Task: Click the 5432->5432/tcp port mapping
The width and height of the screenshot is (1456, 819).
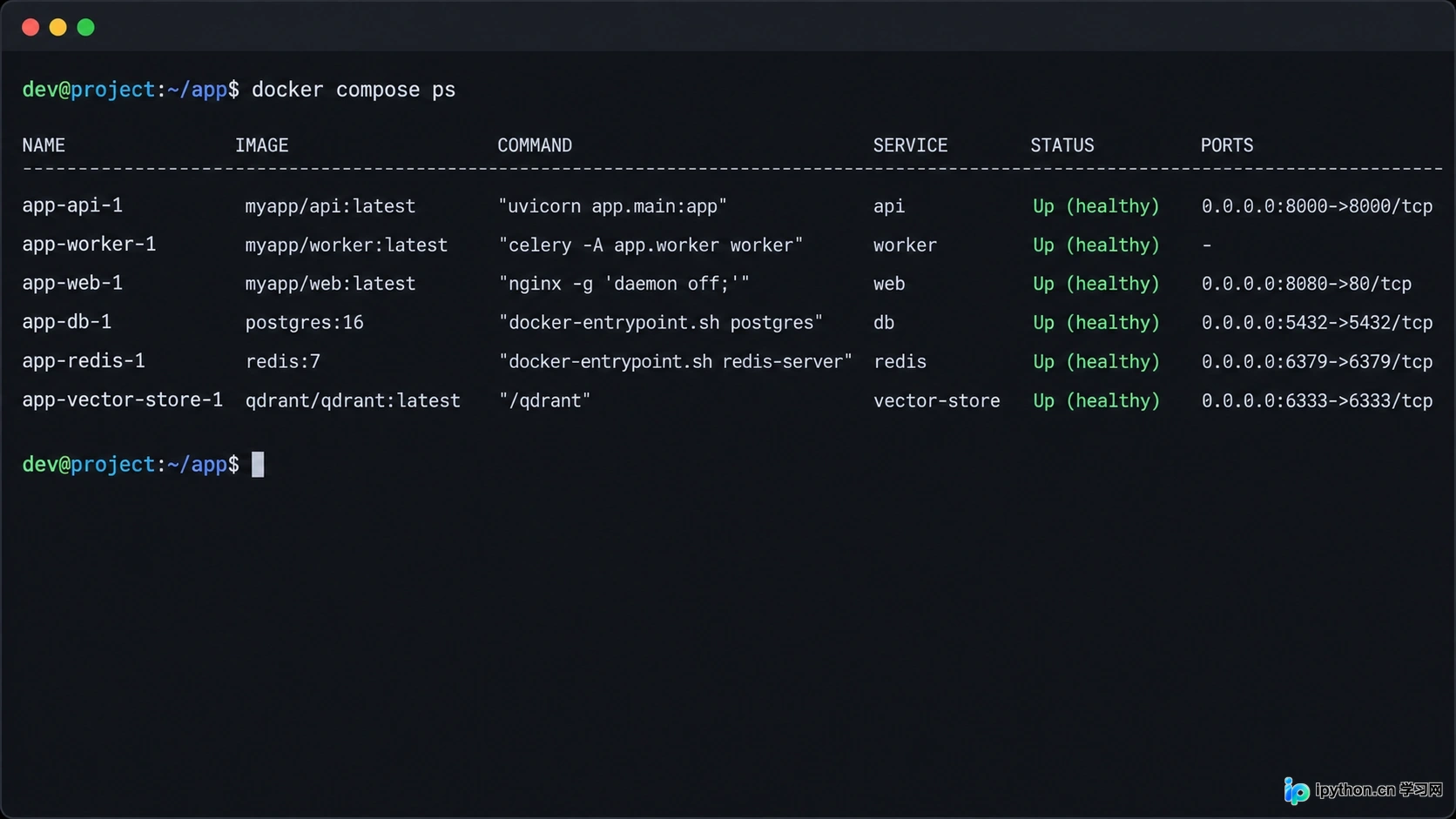Action: 1318,323
